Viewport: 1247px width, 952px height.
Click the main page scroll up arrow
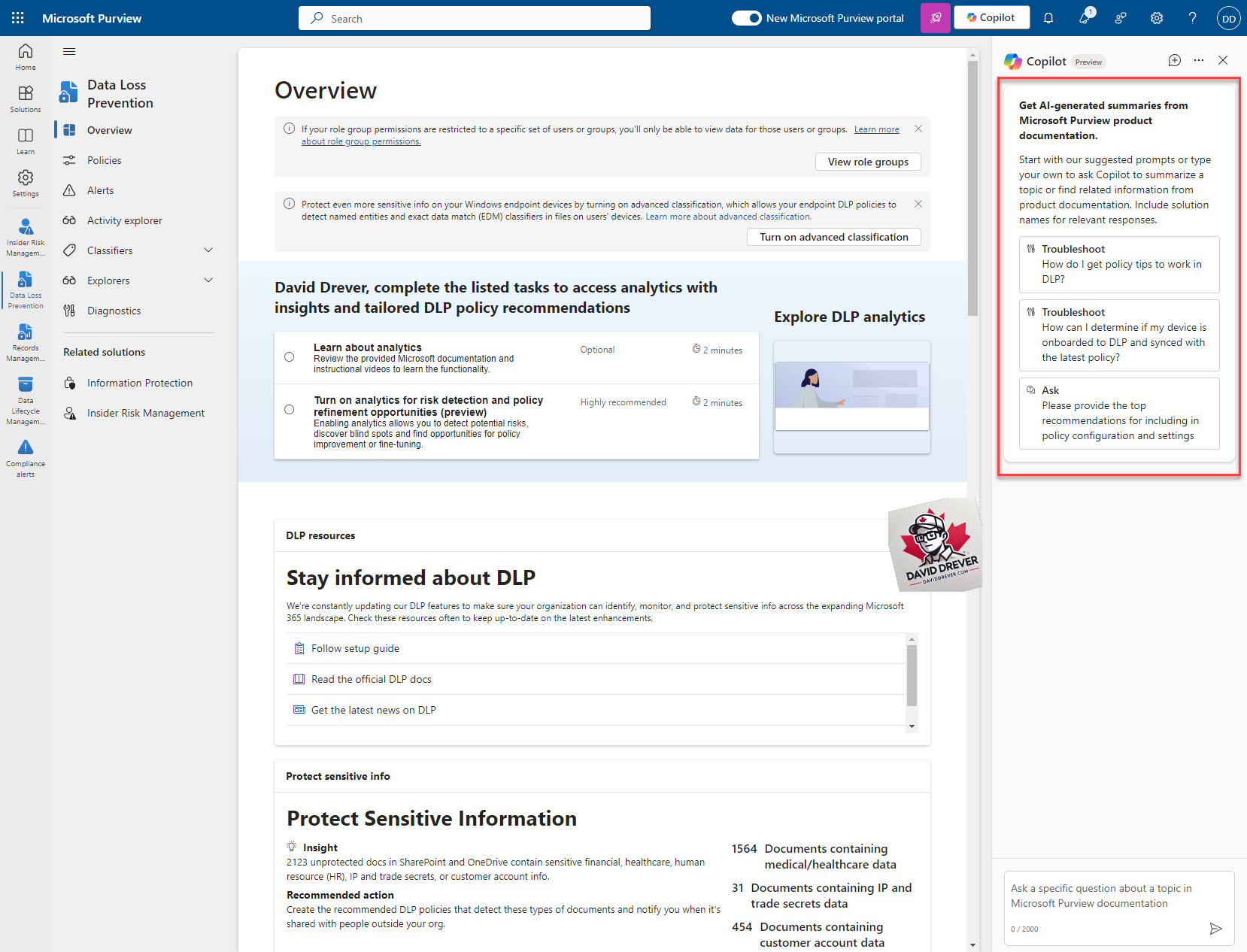(972, 54)
